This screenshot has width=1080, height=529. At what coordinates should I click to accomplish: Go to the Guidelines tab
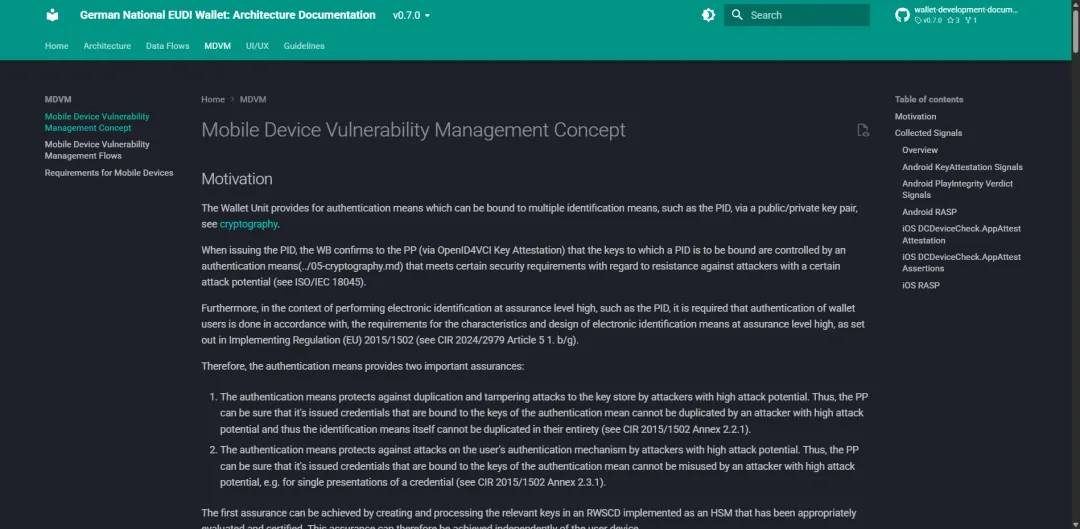tap(304, 46)
